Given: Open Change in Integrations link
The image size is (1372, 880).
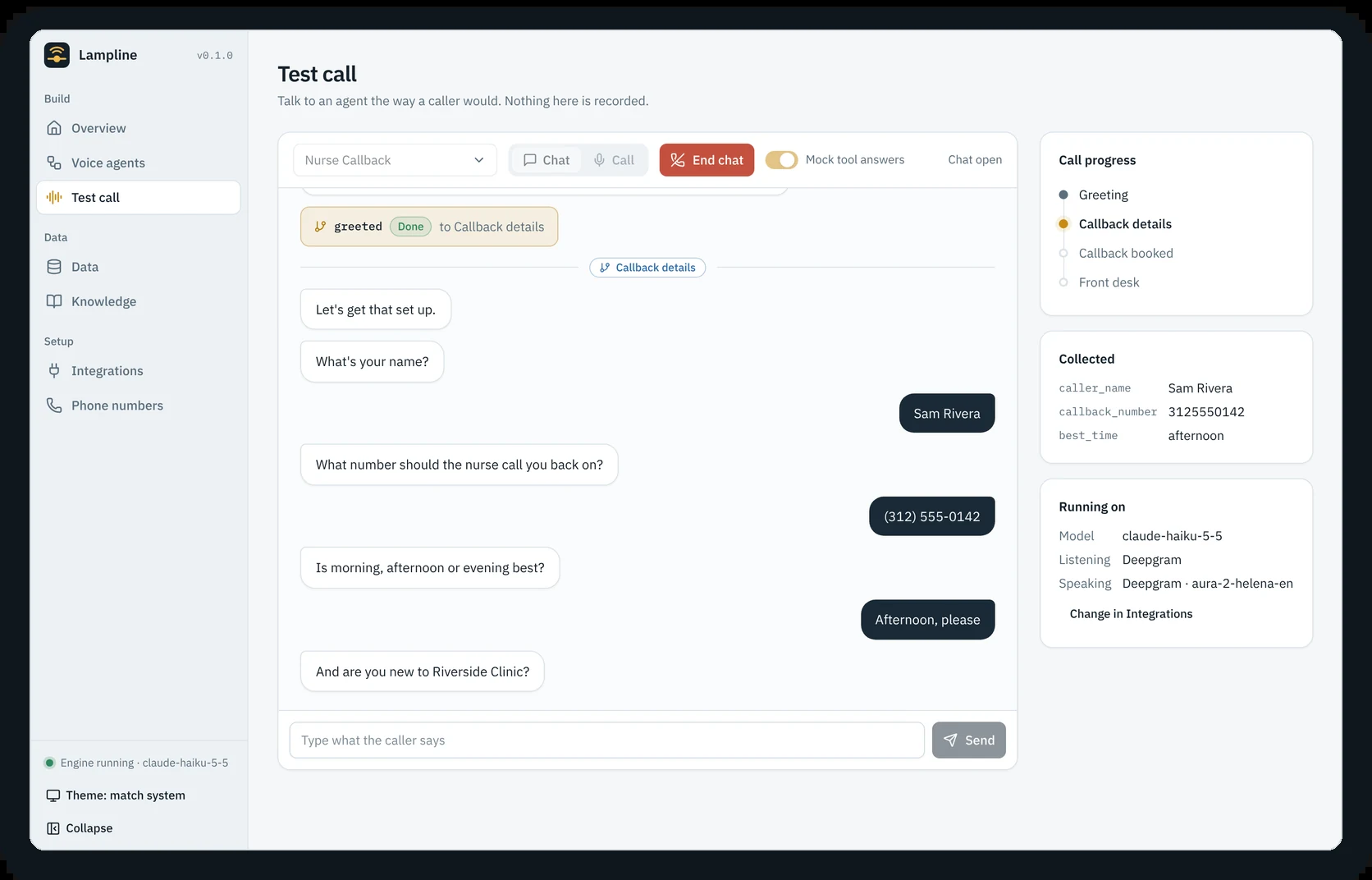Looking at the screenshot, I should click(1131, 614).
